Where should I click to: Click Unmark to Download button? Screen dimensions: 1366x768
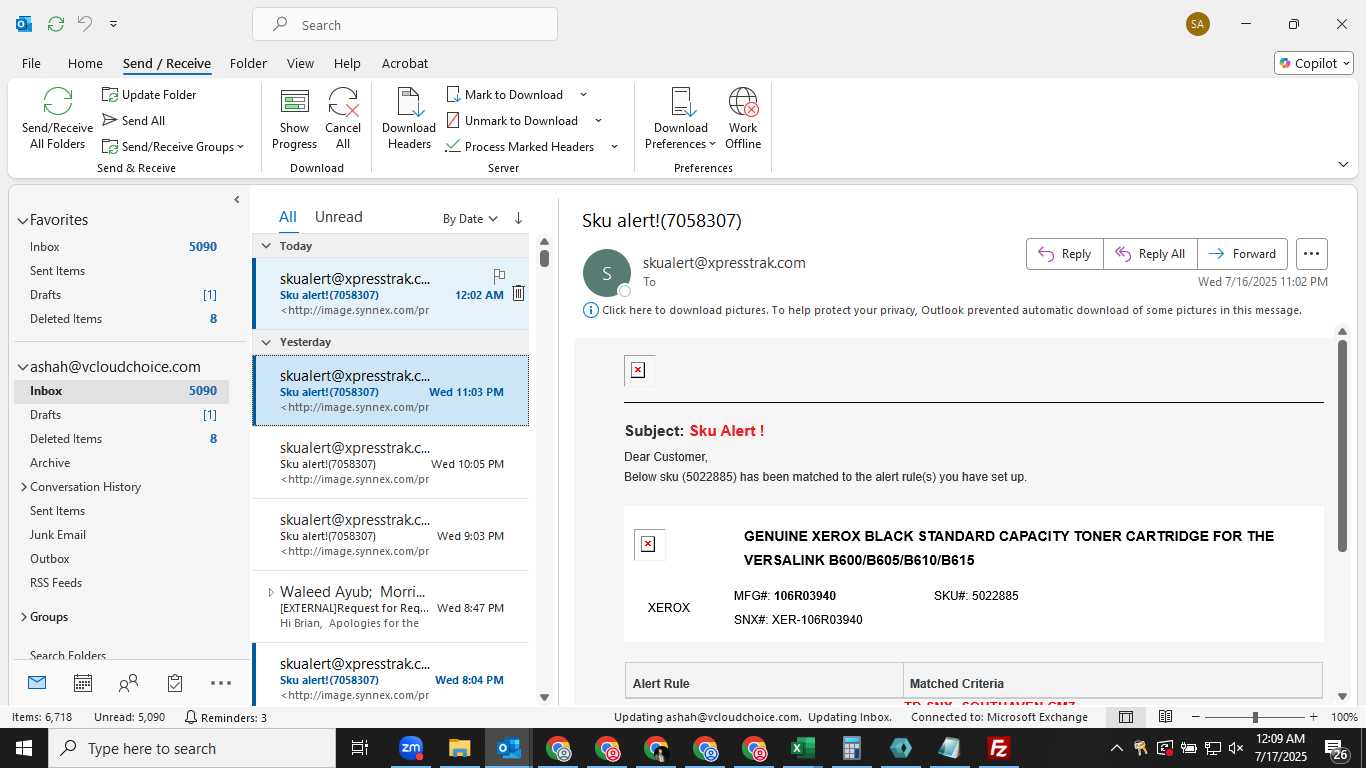(x=512, y=121)
